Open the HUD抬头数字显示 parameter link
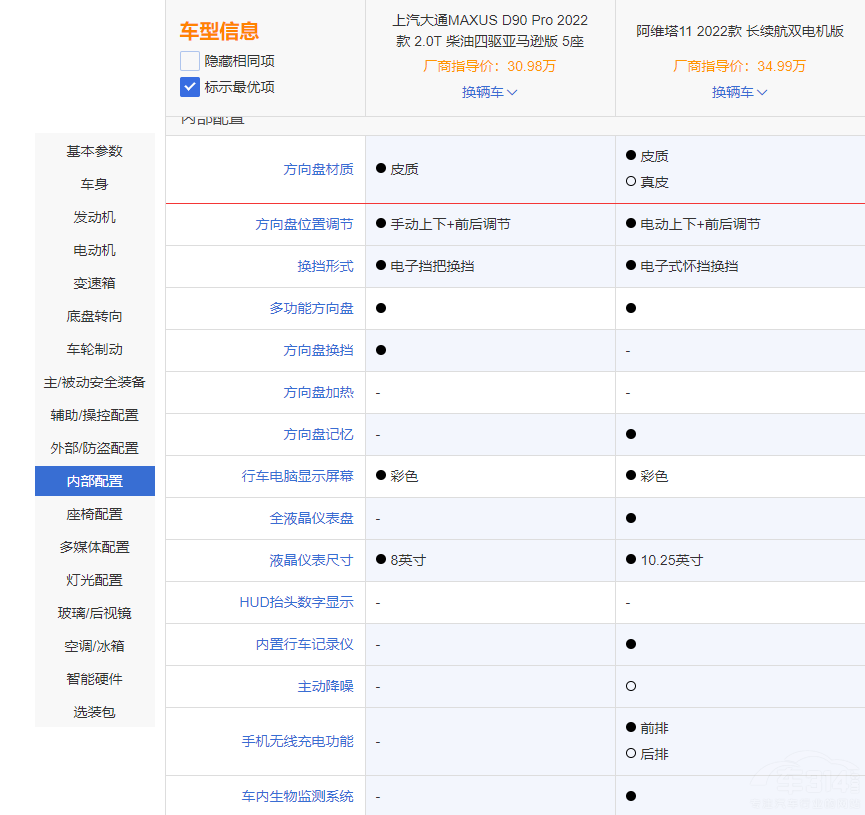Viewport: 865px width, 815px height. pos(296,602)
